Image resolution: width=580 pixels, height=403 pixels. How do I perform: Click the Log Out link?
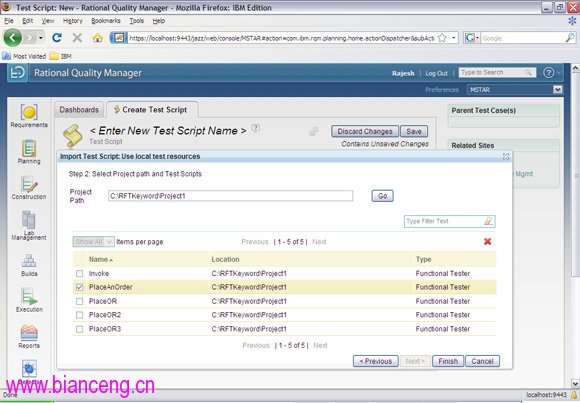click(x=436, y=73)
